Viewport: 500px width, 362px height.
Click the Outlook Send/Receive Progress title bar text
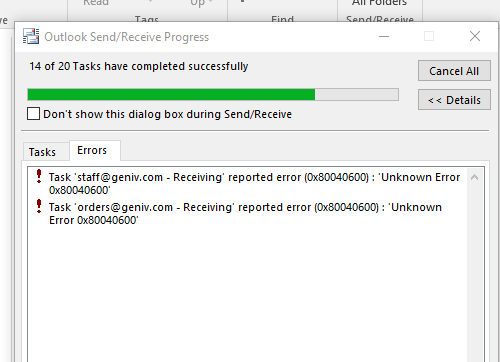click(127, 37)
